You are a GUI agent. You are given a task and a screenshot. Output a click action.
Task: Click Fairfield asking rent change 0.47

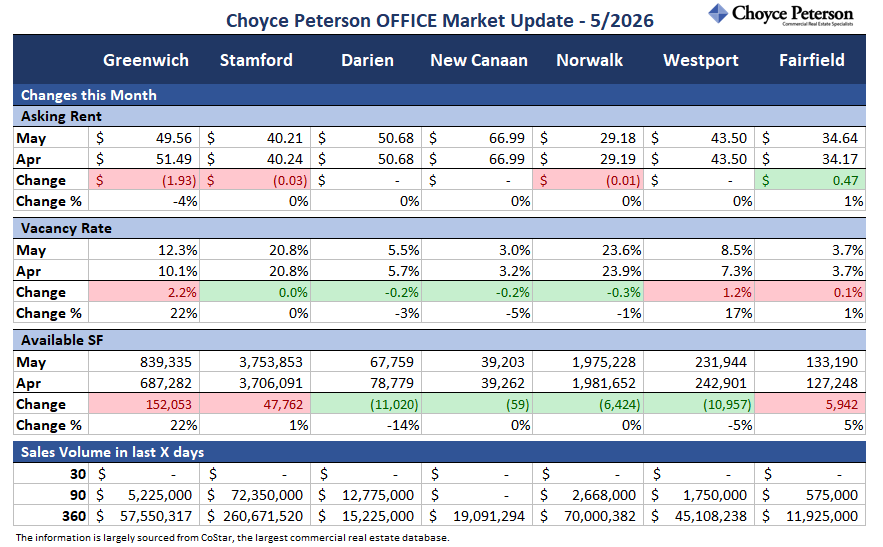(846, 181)
